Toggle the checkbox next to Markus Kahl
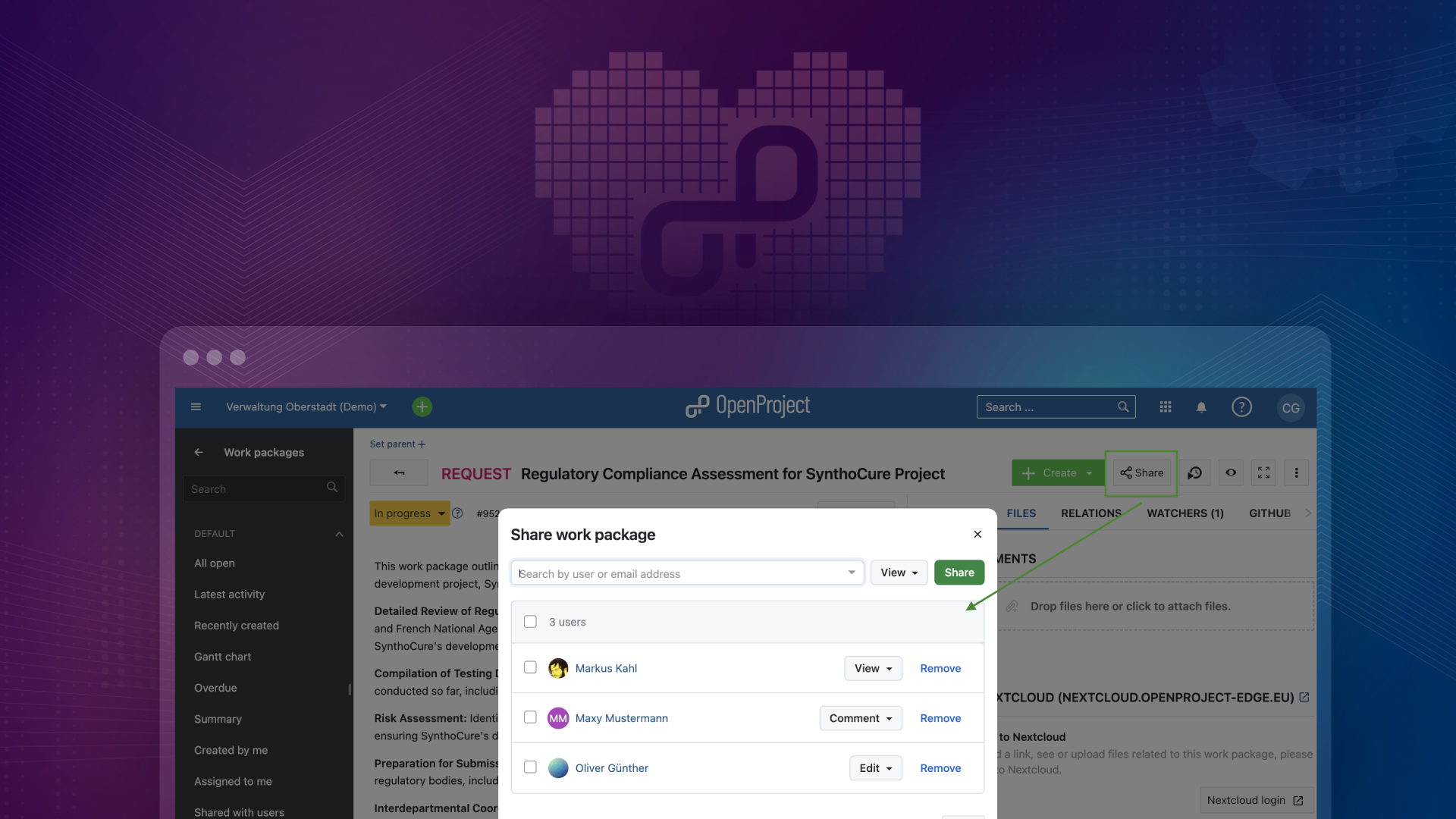The height and width of the screenshot is (819, 1456). click(x=529, y=668)
